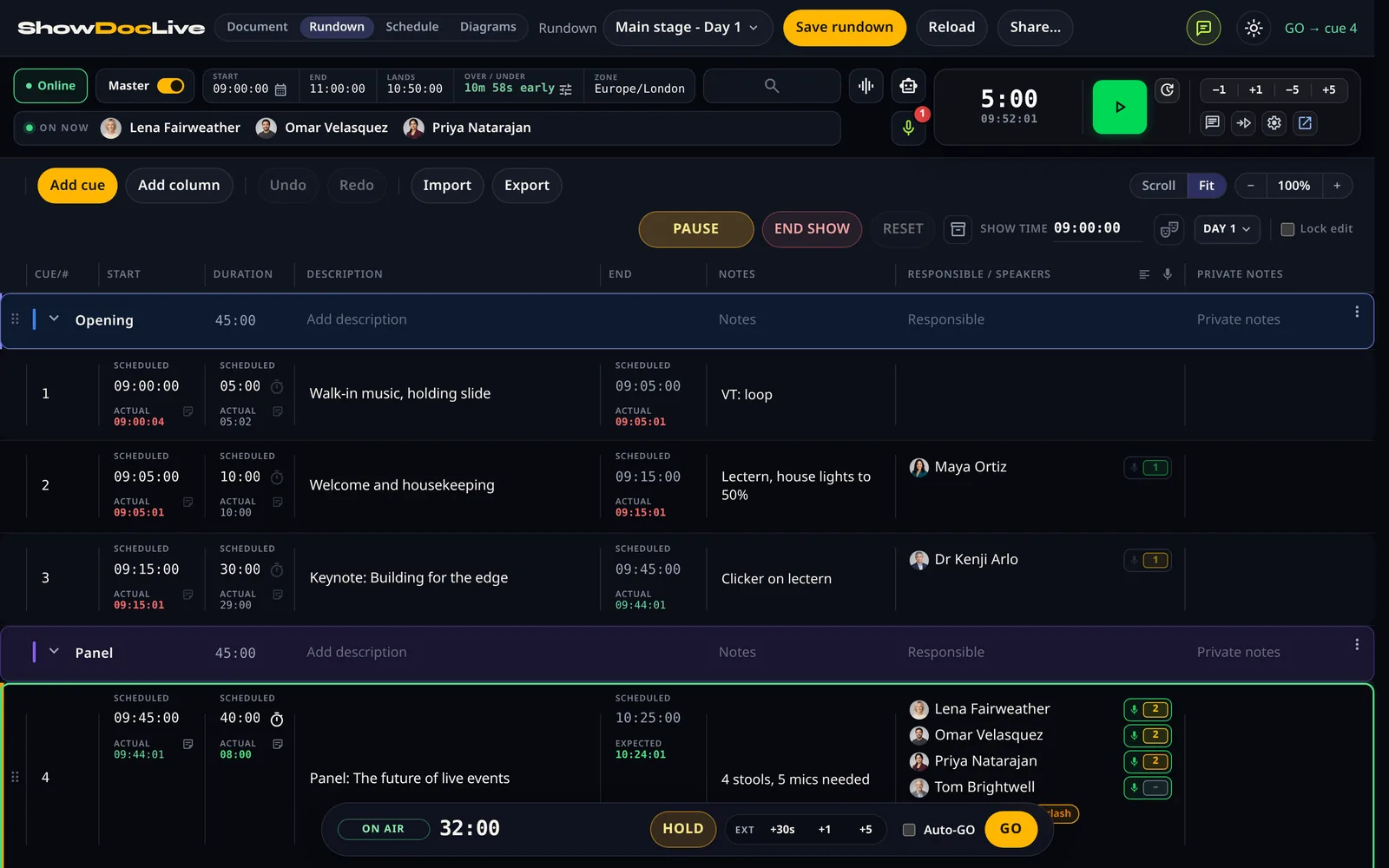The width and height of the screenshot is (1389, 868).
Task: Add 30 seconds with the +30s extend button
Action: [x=782, y=830]
